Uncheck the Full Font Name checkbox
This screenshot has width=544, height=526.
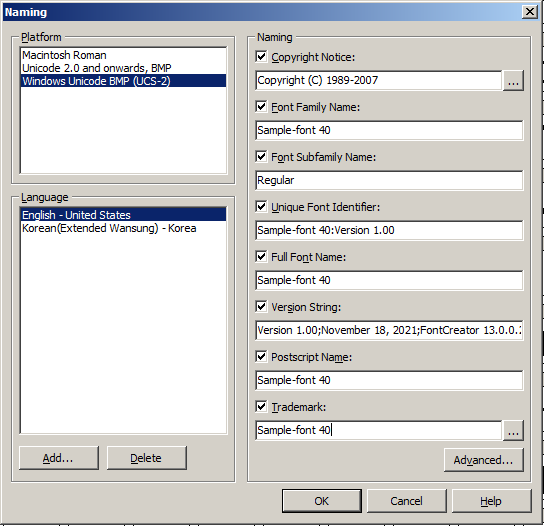[x=261, y=256]
